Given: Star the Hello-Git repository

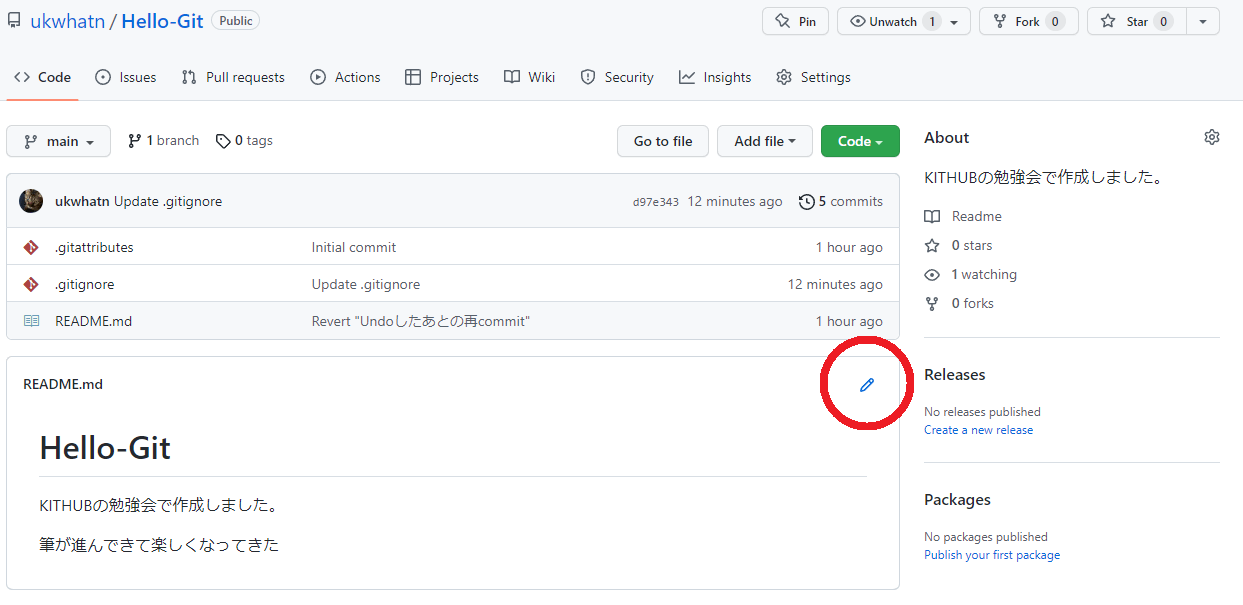Looking at the screenshot, I should [x=1136, y=20].
